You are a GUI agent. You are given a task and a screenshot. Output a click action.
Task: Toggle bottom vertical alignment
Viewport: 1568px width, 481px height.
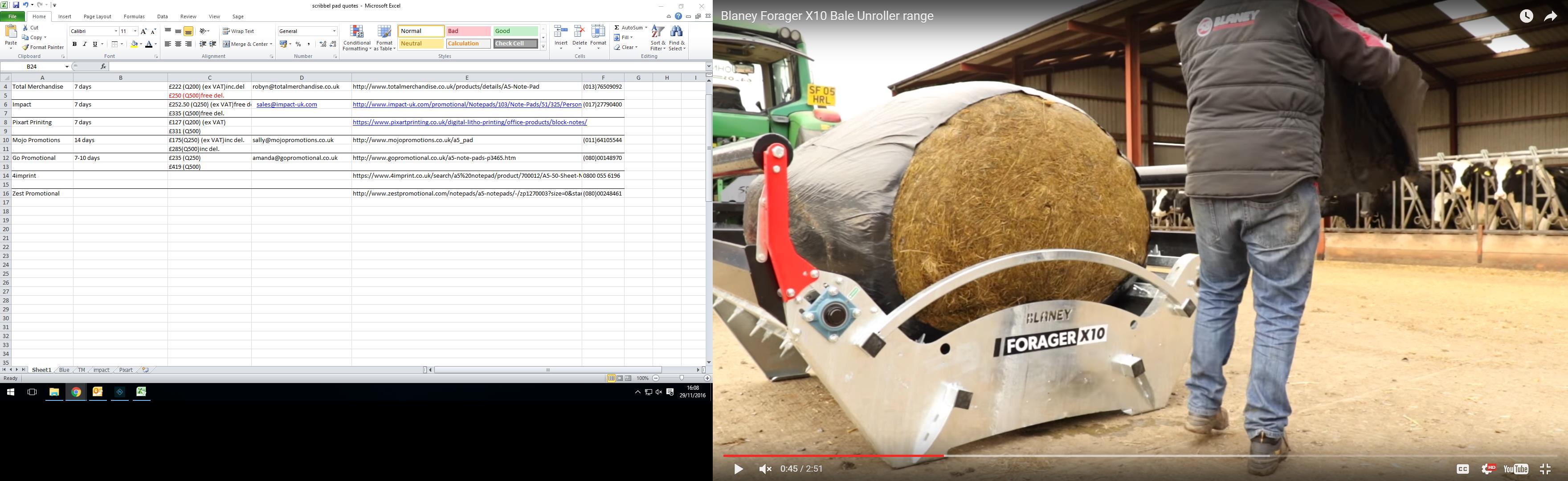pyautogui.click(x=189, y=31)
